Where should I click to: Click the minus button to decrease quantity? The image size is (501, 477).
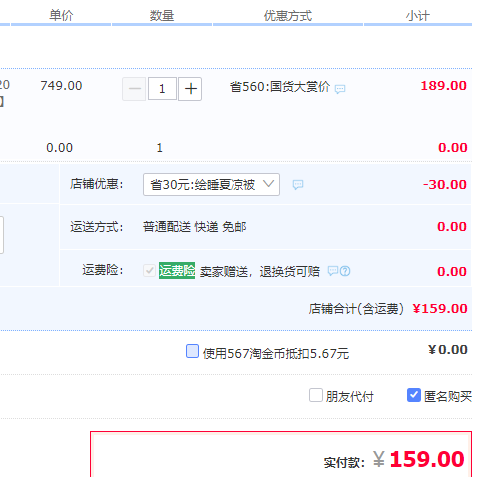[134, 89]
